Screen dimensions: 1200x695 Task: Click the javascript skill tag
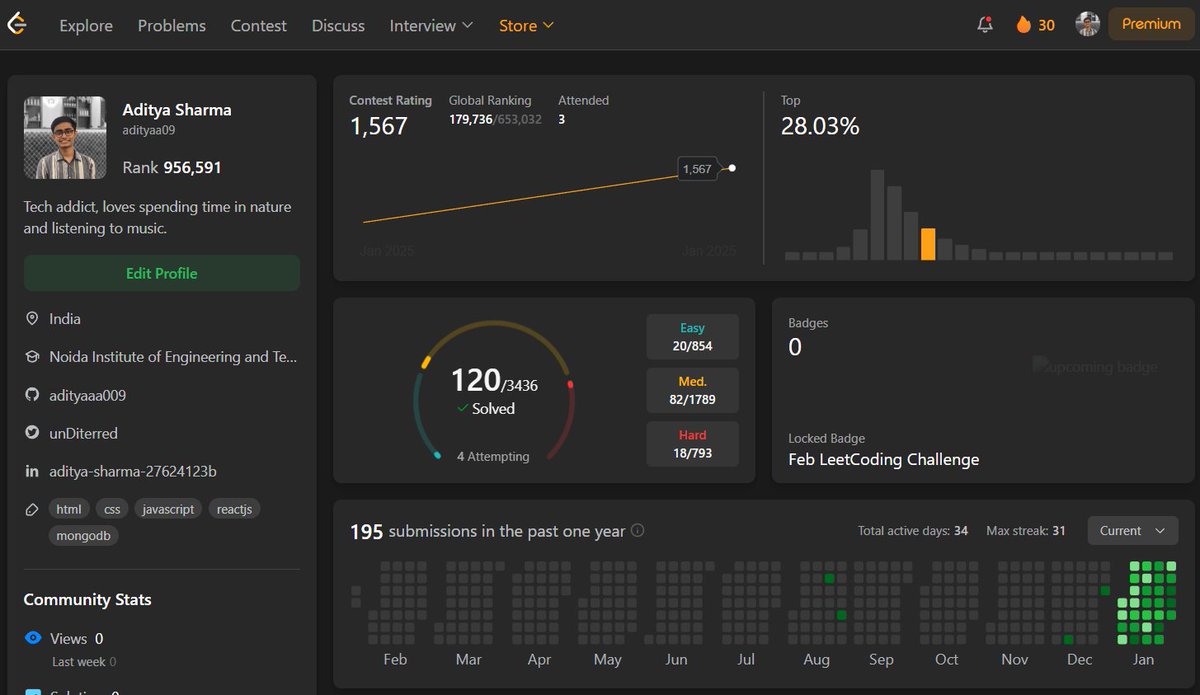click(x=168, y=509)
